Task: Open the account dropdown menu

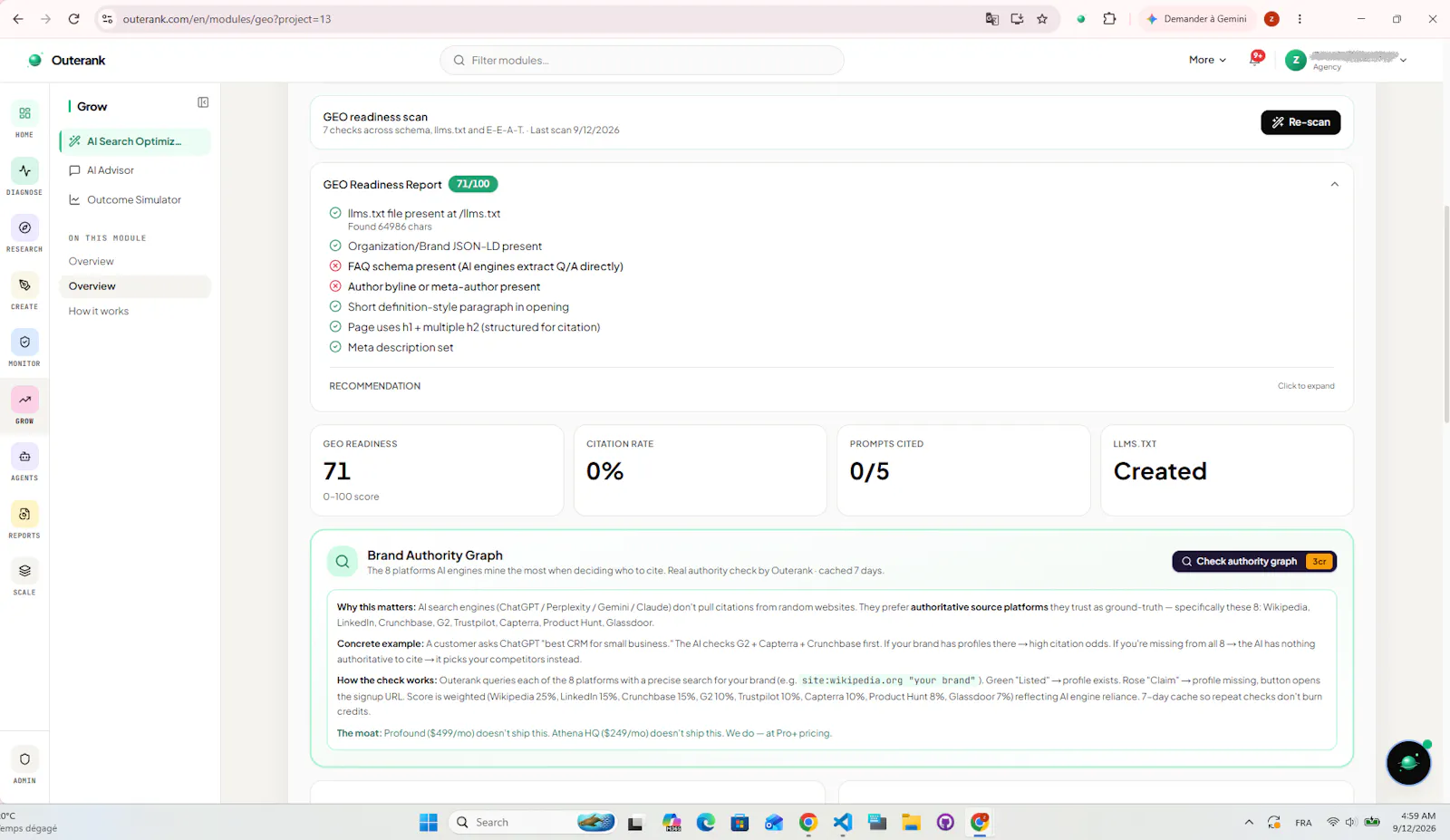Action: click(x=1347, y=60)
